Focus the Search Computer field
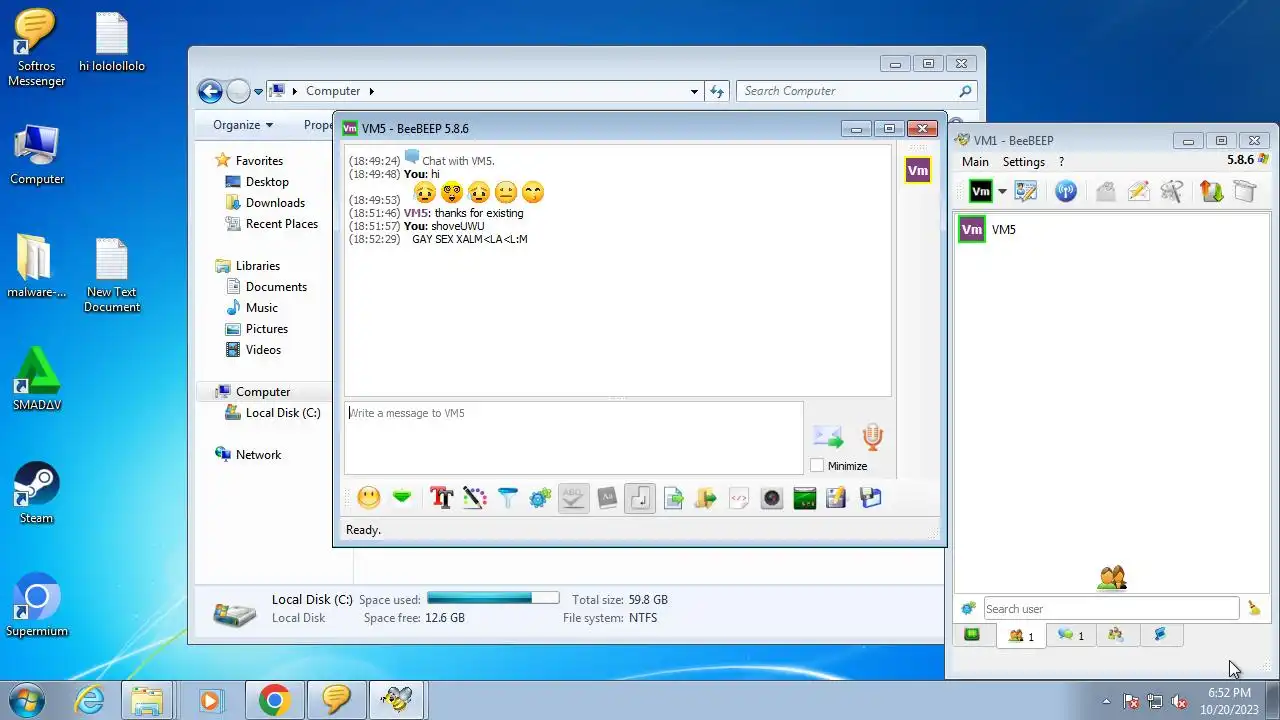This screenshot has height=720, width=1280. [856, 91]
